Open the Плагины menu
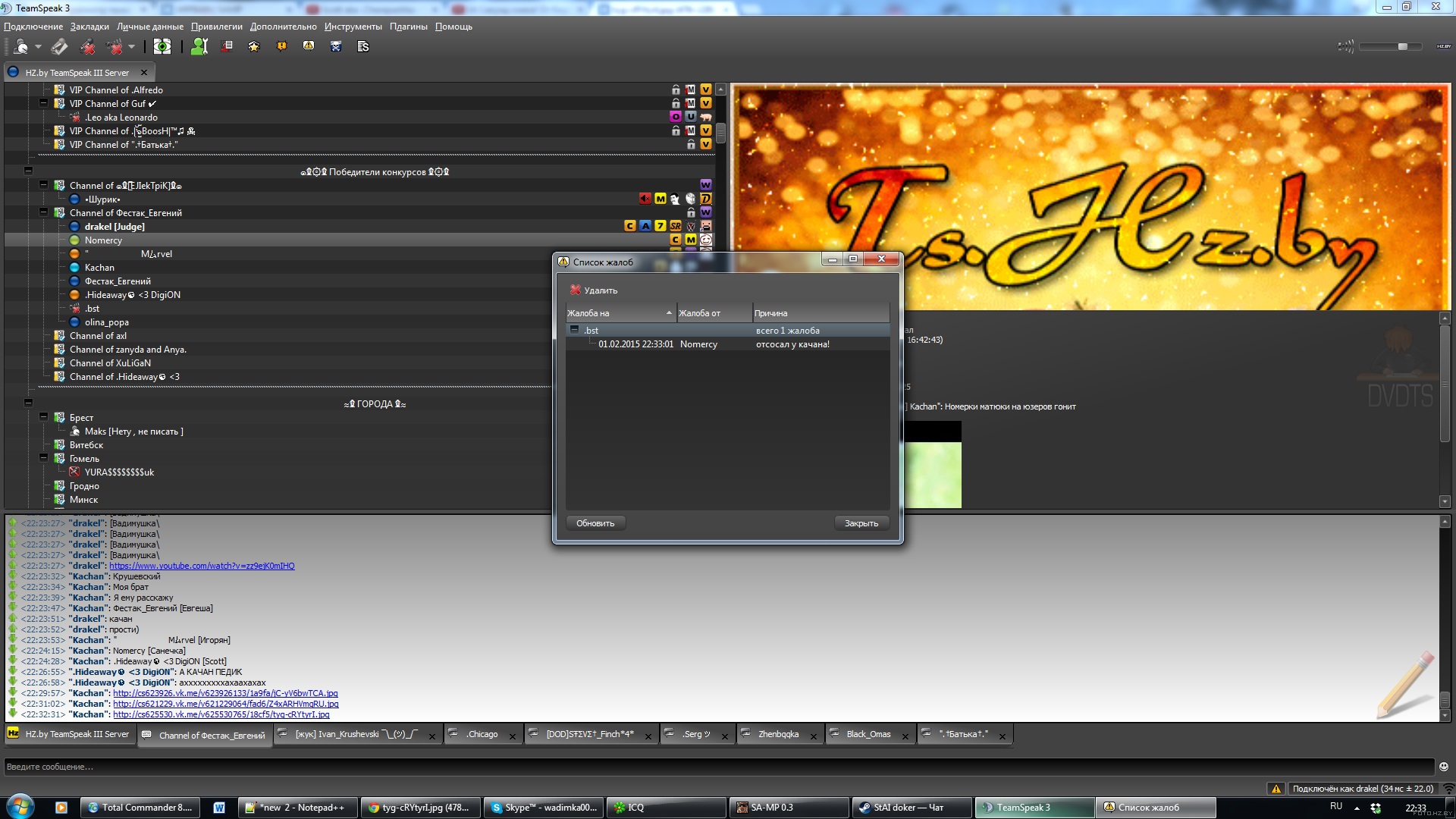Viewport: 1456px width, 819px height. pyautogui.click(x=409, y=27)
